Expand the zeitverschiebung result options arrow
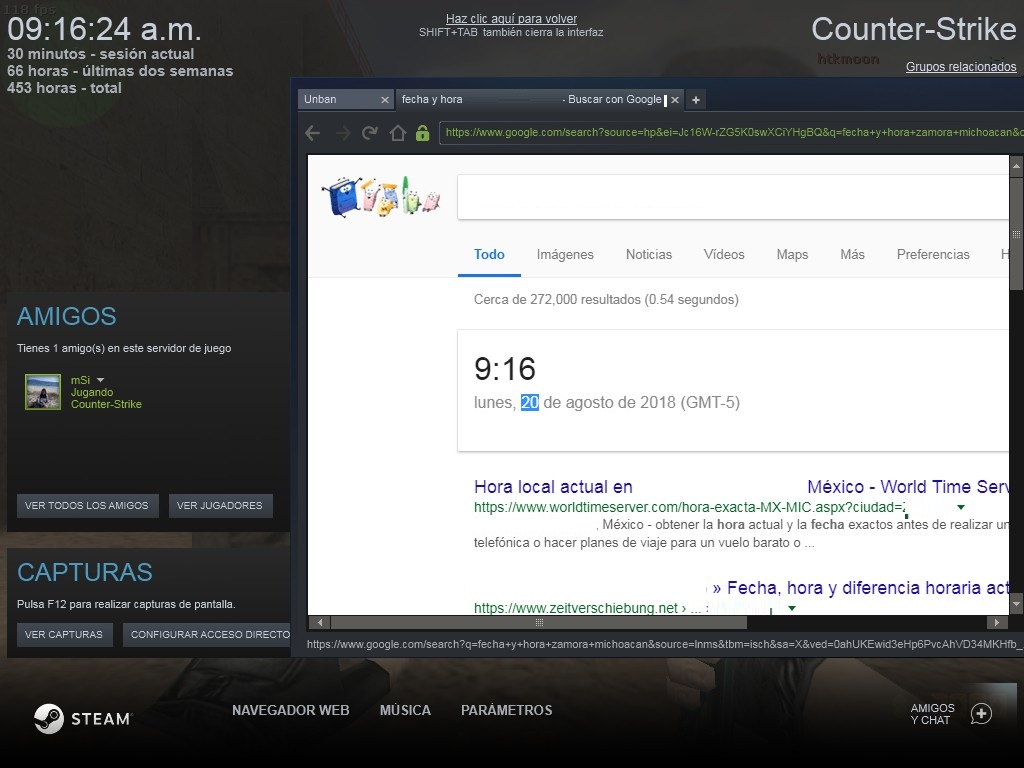 (x=792, y=609)
